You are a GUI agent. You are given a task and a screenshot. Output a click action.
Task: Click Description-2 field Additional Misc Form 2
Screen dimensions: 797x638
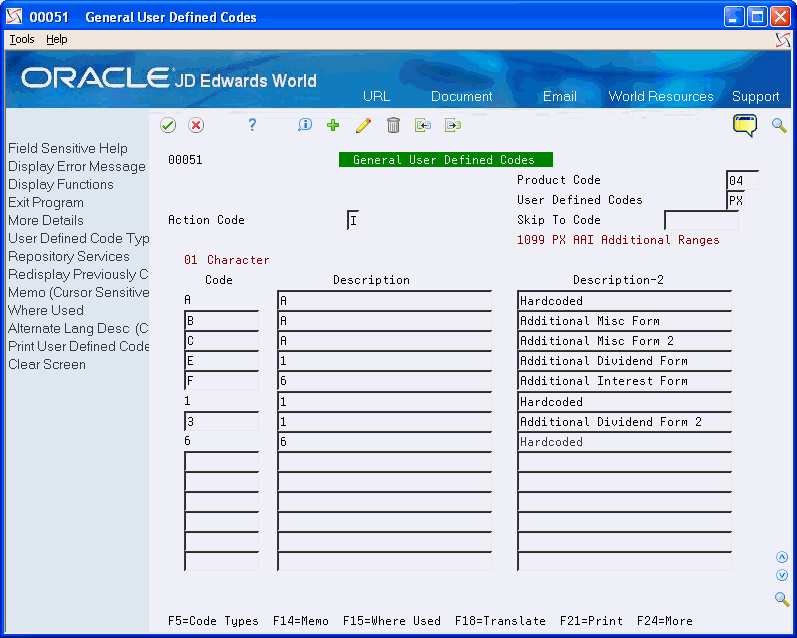pyautogui.click(x=624, y=341)
